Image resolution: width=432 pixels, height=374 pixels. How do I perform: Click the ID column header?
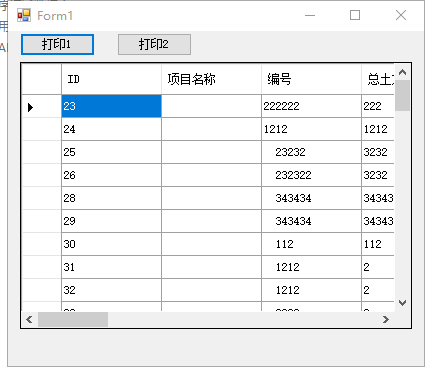tap(111, 79)
